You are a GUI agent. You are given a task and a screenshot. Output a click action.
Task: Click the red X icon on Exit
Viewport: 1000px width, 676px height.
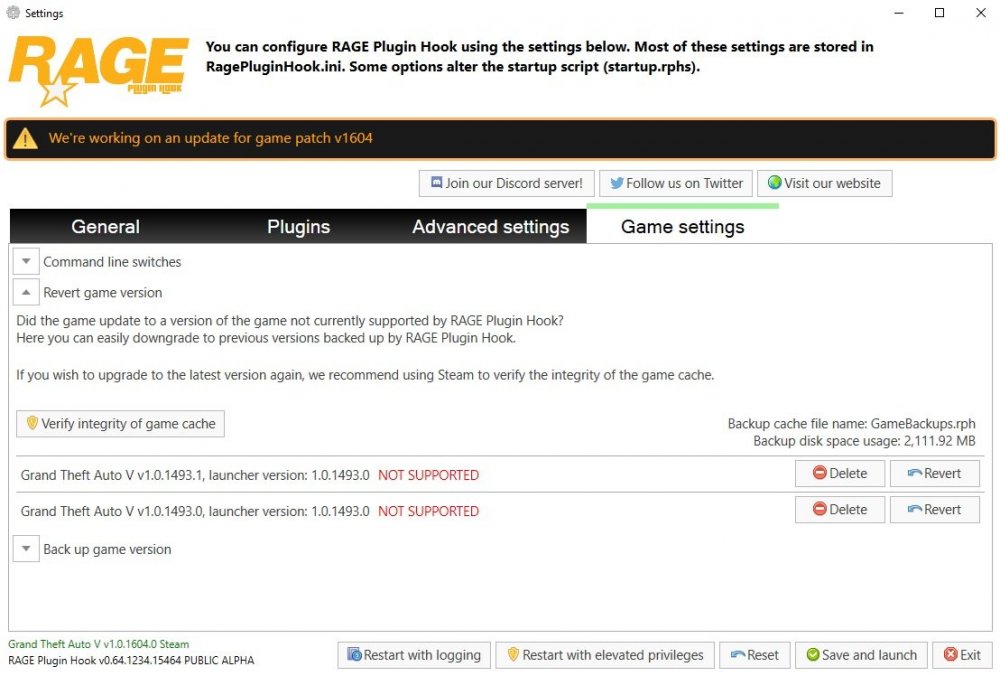click(950, 654)
